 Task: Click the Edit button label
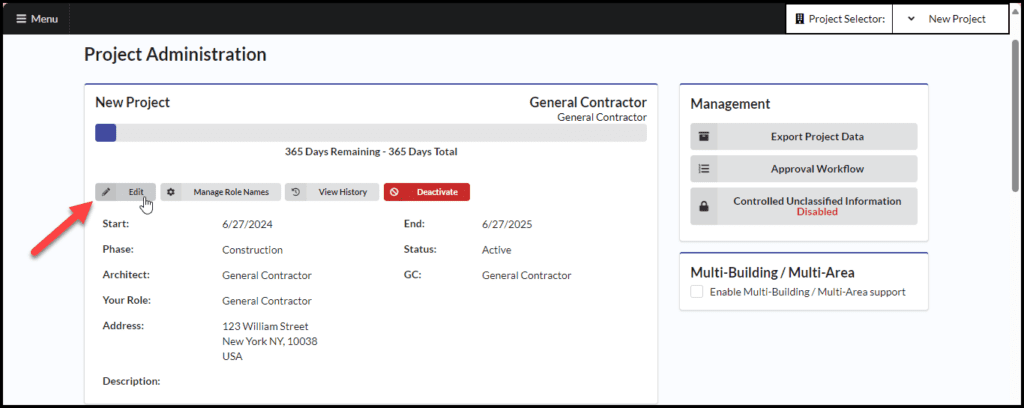(136, 192)
